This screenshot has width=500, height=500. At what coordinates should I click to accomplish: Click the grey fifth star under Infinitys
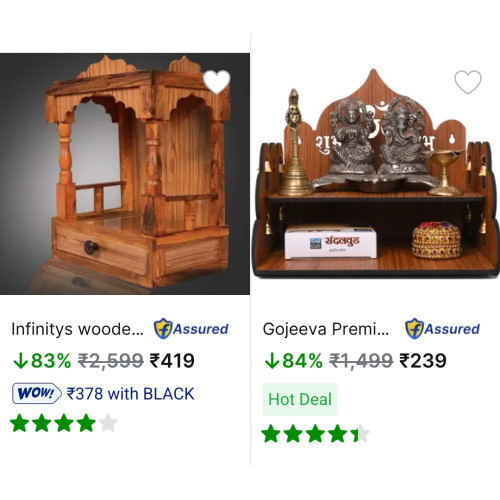click(108, 423)
